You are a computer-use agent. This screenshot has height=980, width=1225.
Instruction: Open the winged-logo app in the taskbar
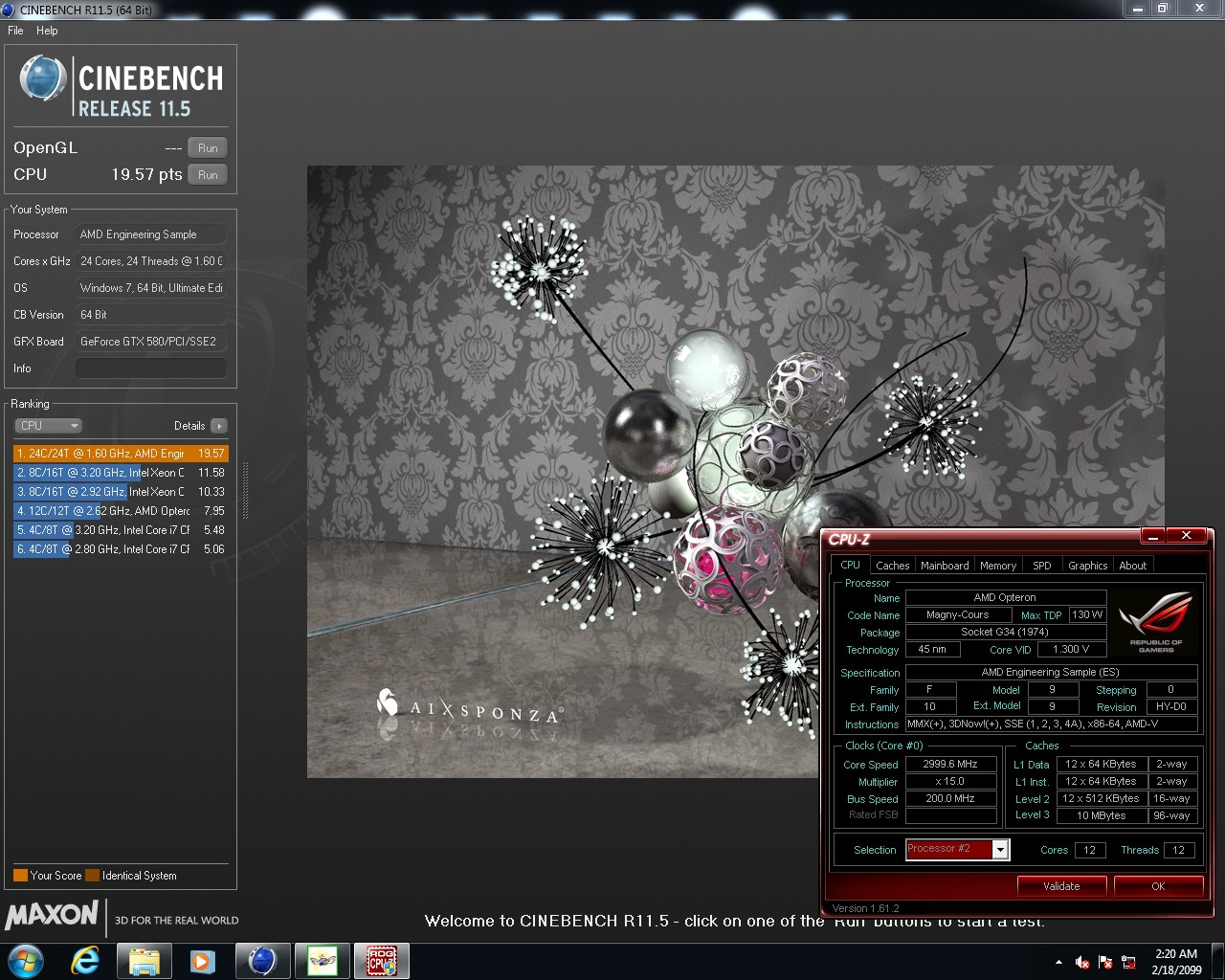pyautogui.click(x=322, y=960)
